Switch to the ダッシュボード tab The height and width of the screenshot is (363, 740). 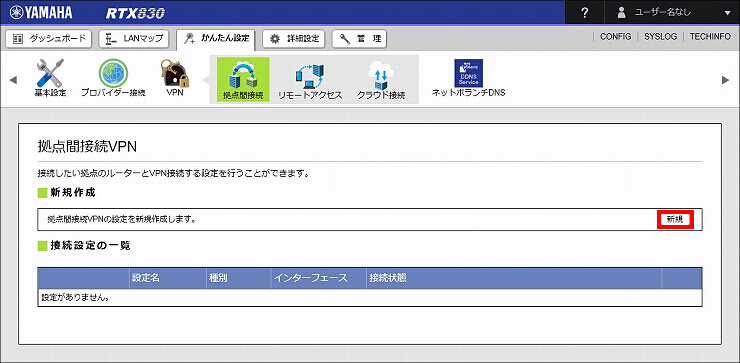(x=50, y=39)
